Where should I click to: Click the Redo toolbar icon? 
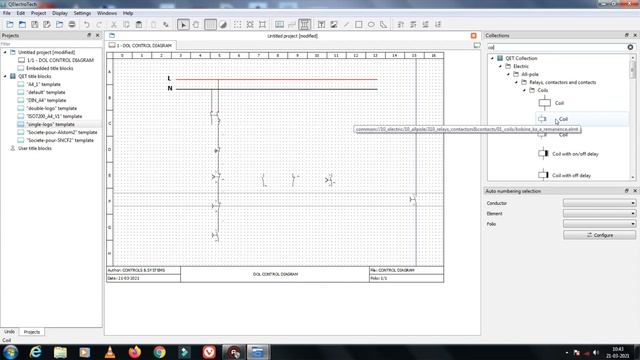point(99,24)
